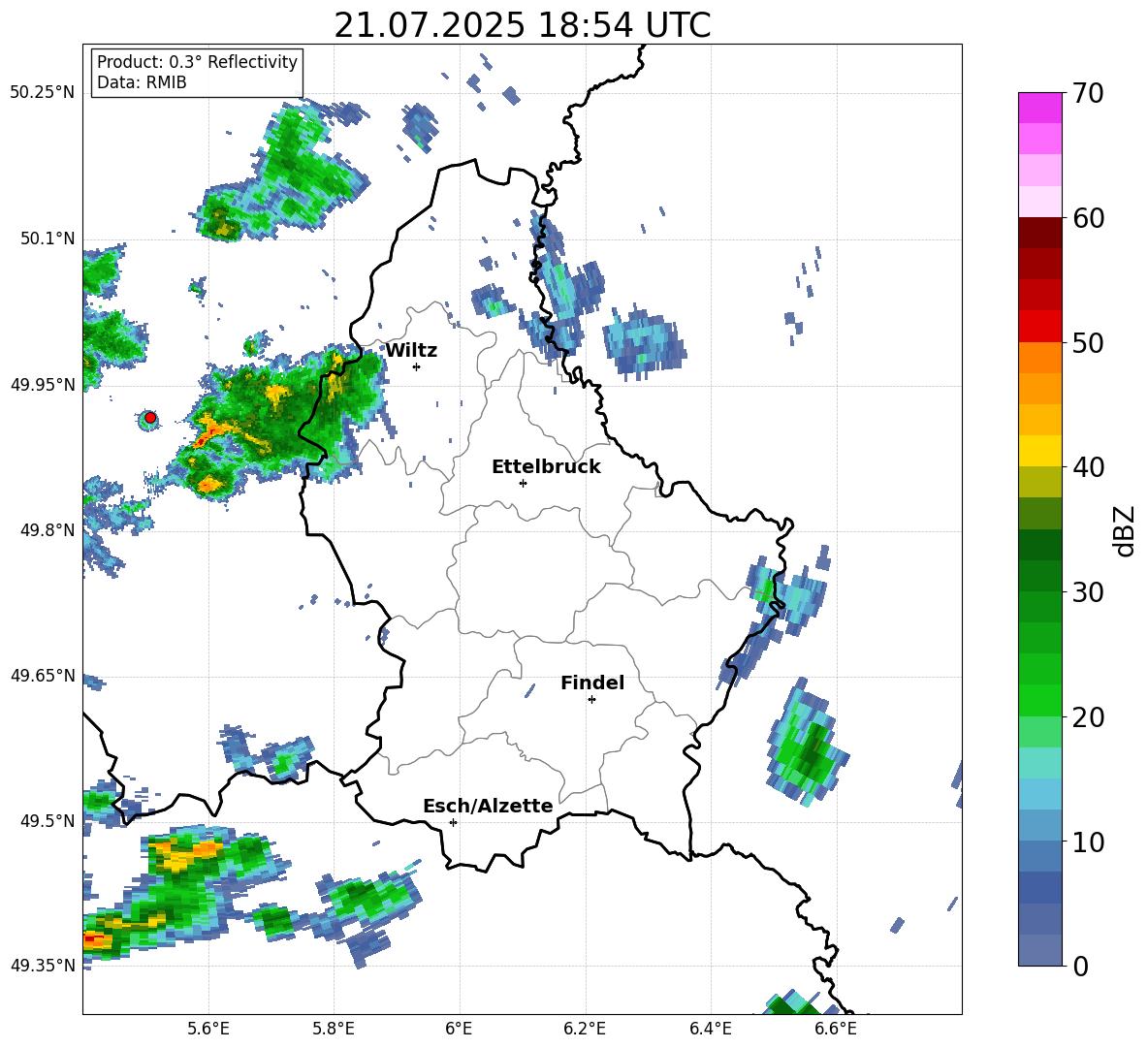The height and width of the screenshot is (1048, 1148).
Task: Click the 'Product: 0.3° Reflectivity' text
Action: pos(197,62)
